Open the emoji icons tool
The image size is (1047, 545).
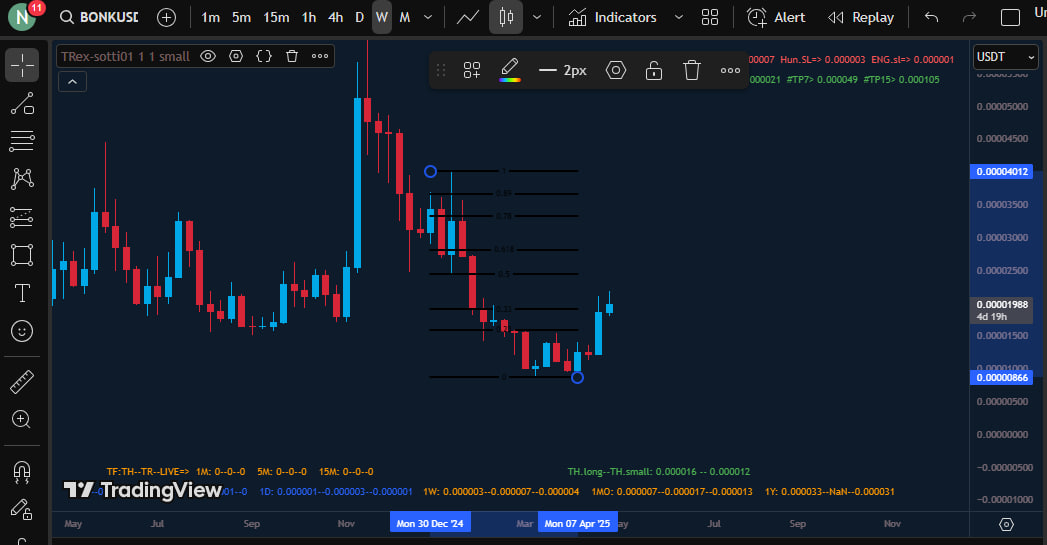[22, 330]
